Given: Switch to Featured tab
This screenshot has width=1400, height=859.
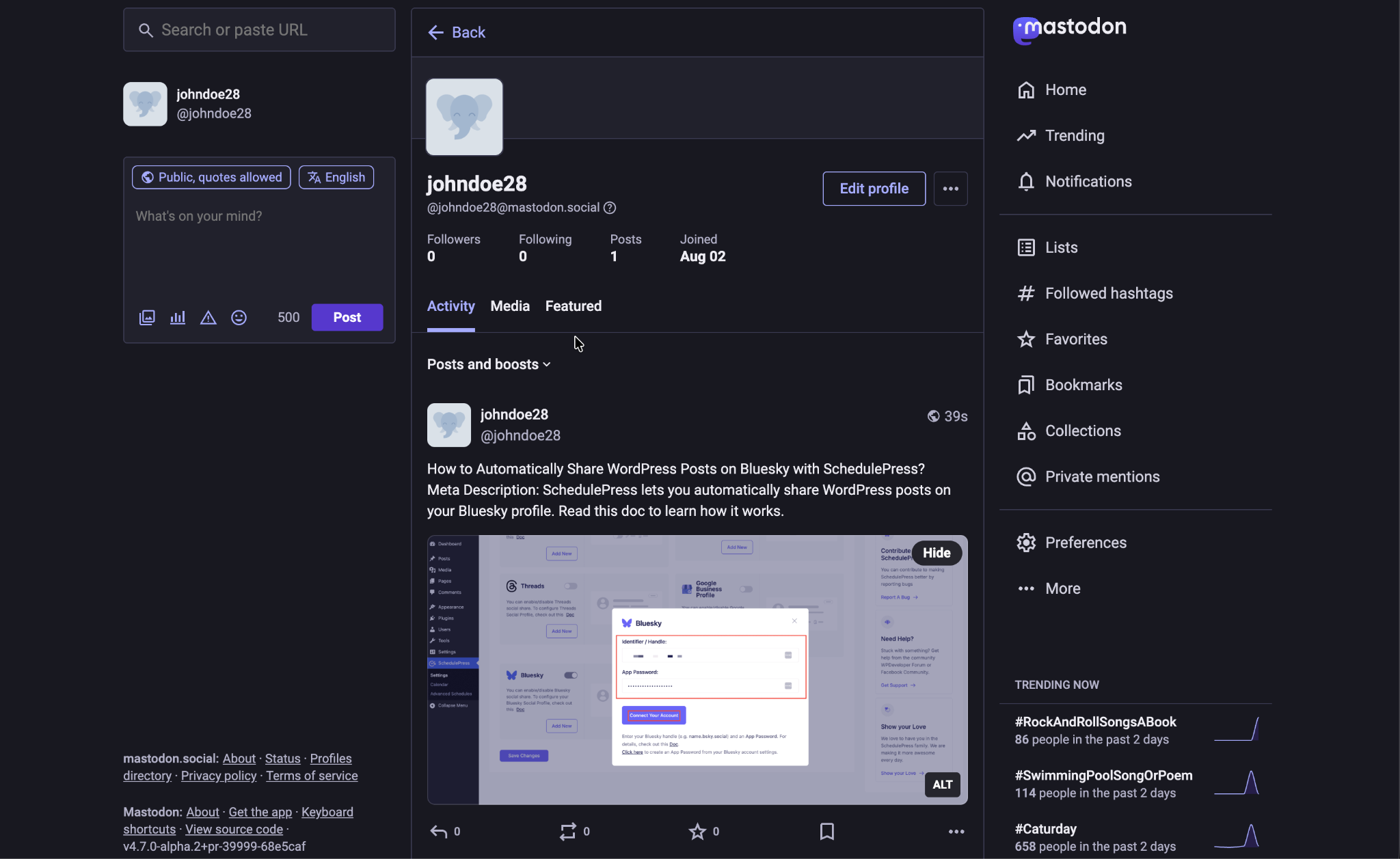Looking at the screenshot, I should tap(574, 307).
